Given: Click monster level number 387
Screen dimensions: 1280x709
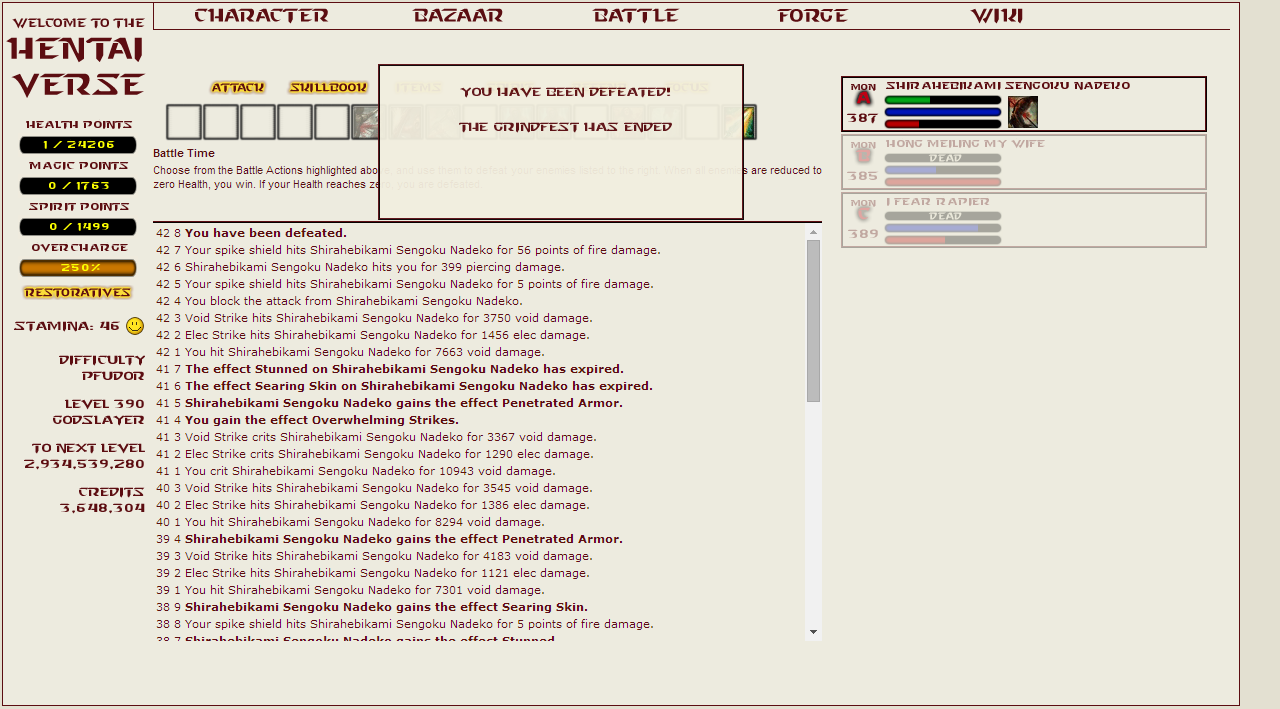Looking at the screenshot, I should coord(863,118).
